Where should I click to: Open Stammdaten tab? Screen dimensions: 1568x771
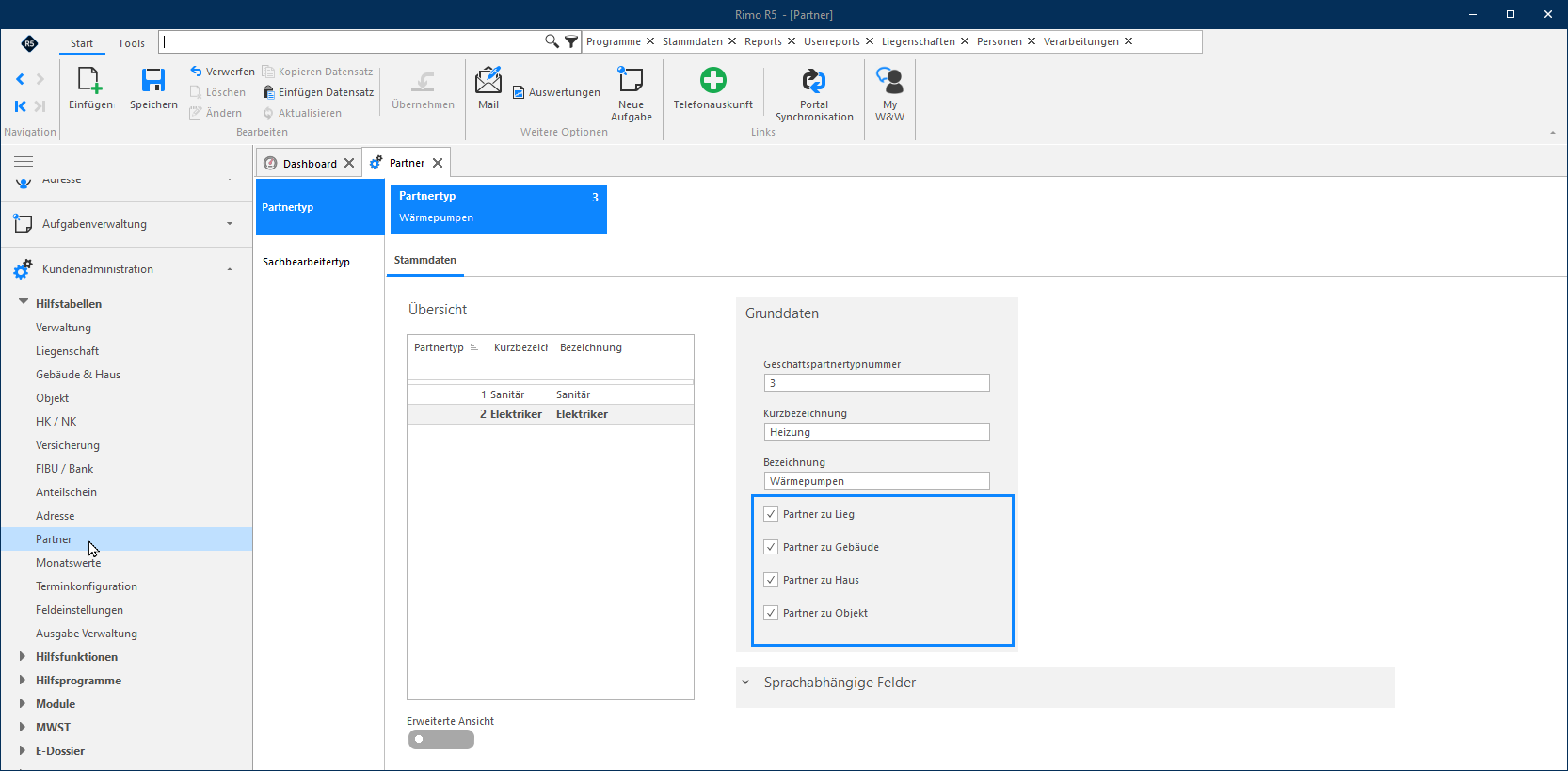tap(425, 260)
